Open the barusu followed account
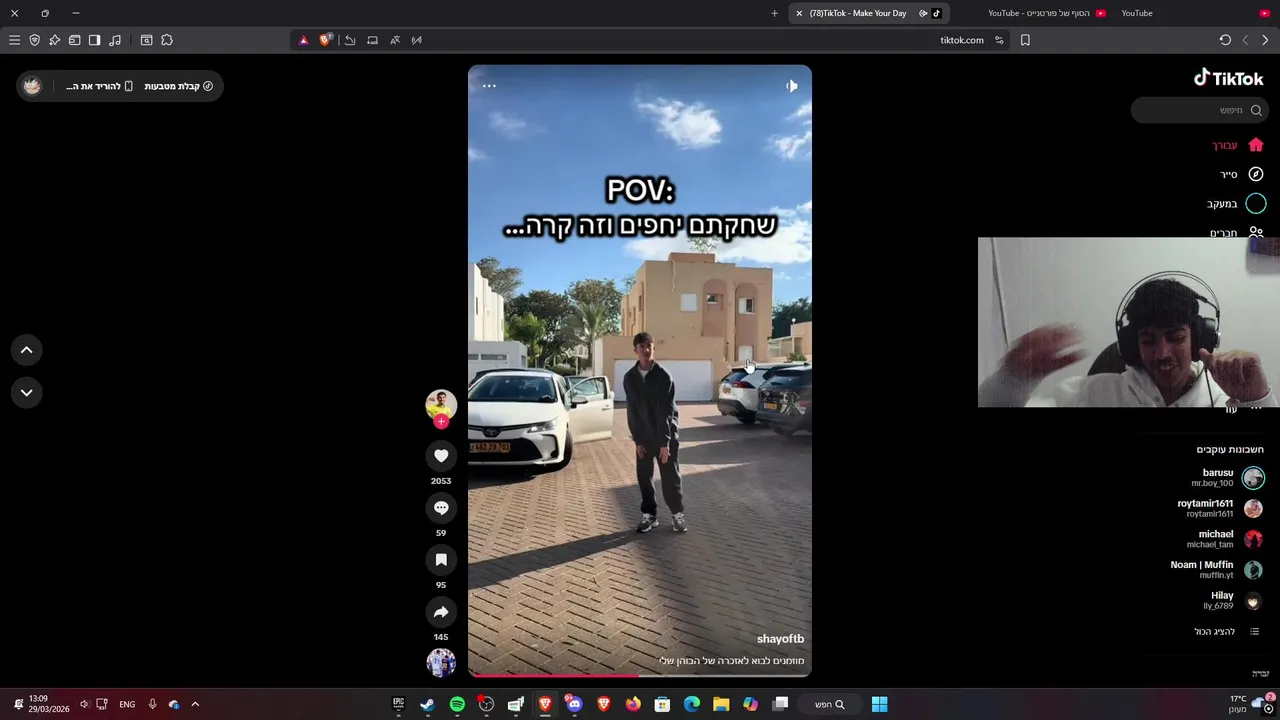The image size is (1280, 720). tap(1230, 478)
